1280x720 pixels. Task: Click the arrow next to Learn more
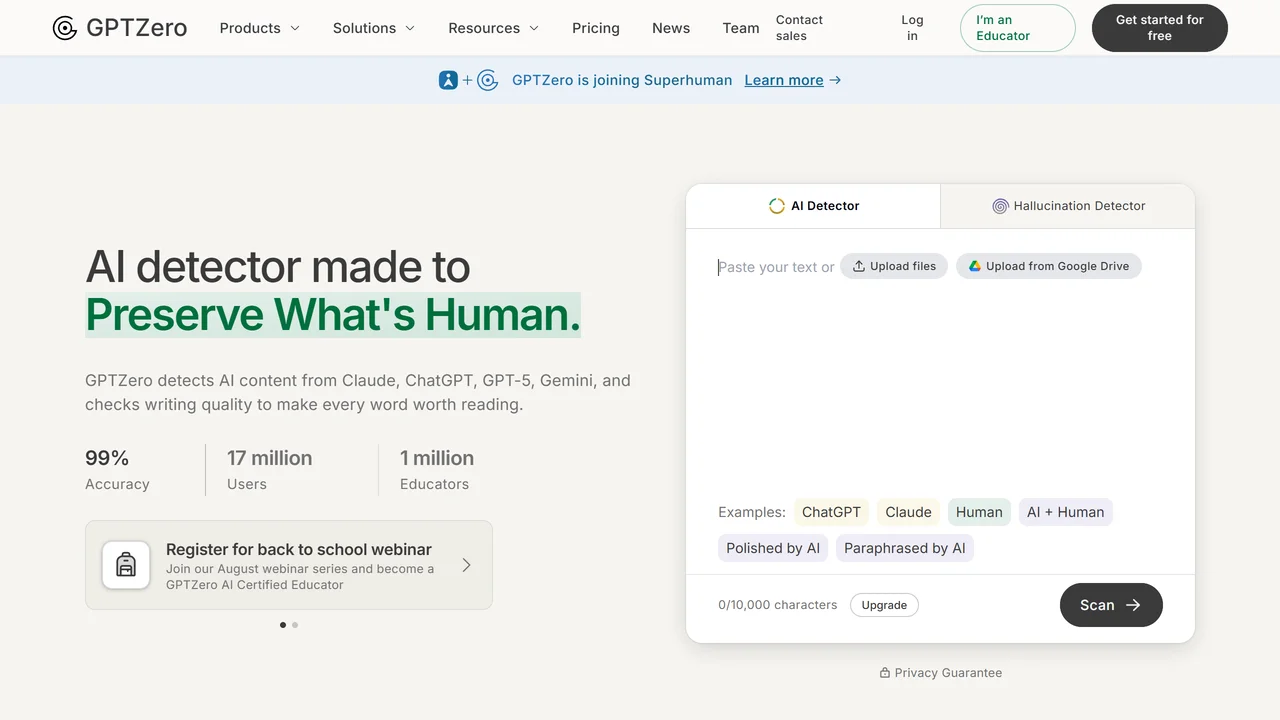[x=835, y=80]
